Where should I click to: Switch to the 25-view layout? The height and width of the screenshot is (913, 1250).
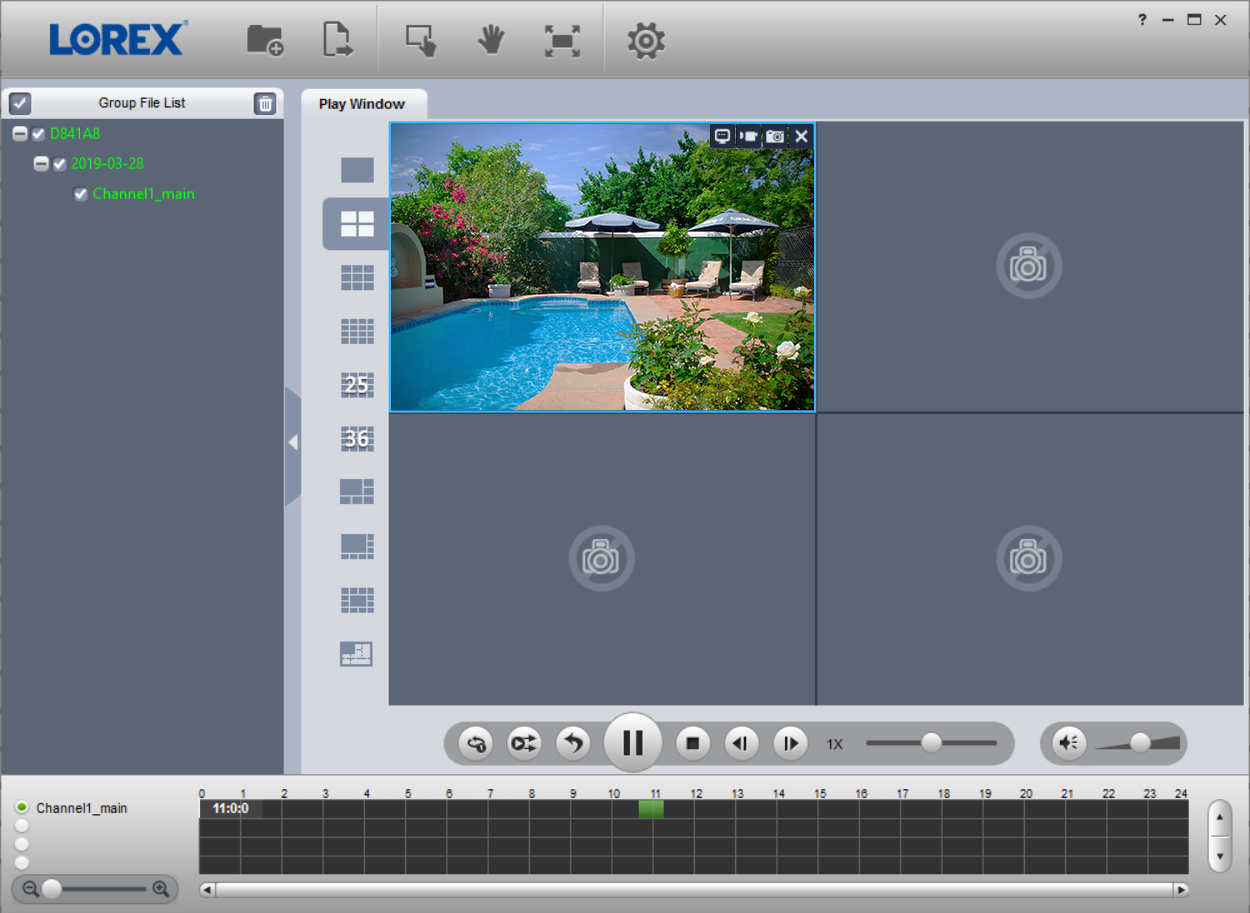click(357, 385)
